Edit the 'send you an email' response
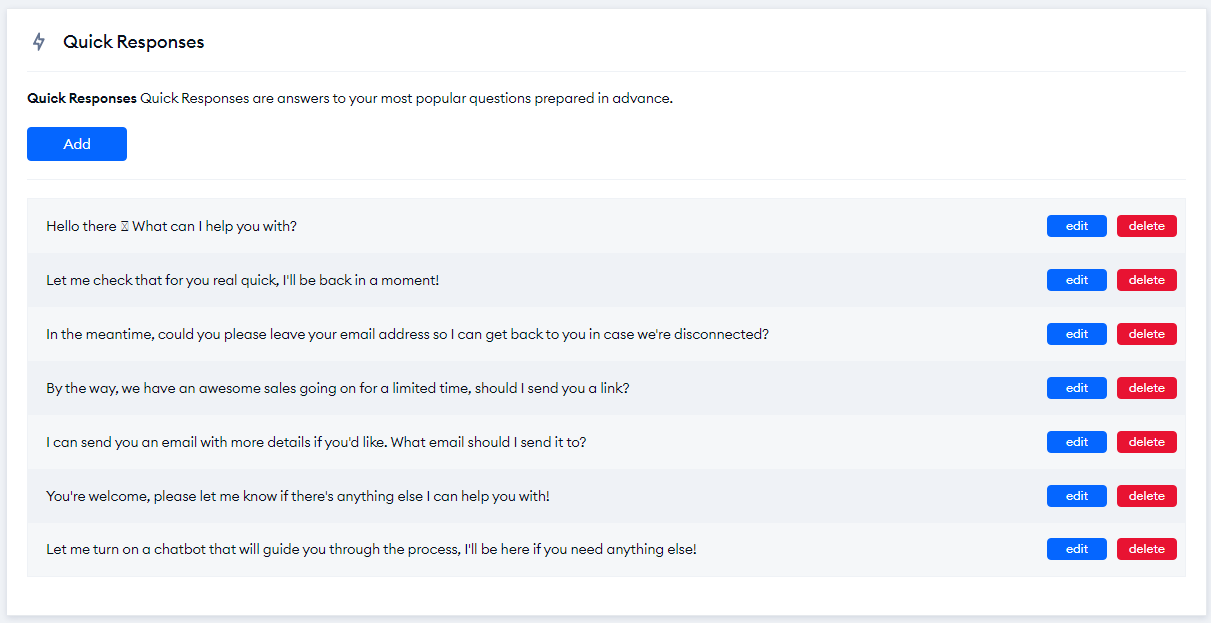The width and height of the screenshot is (1211, 623). coord(1076,442)
